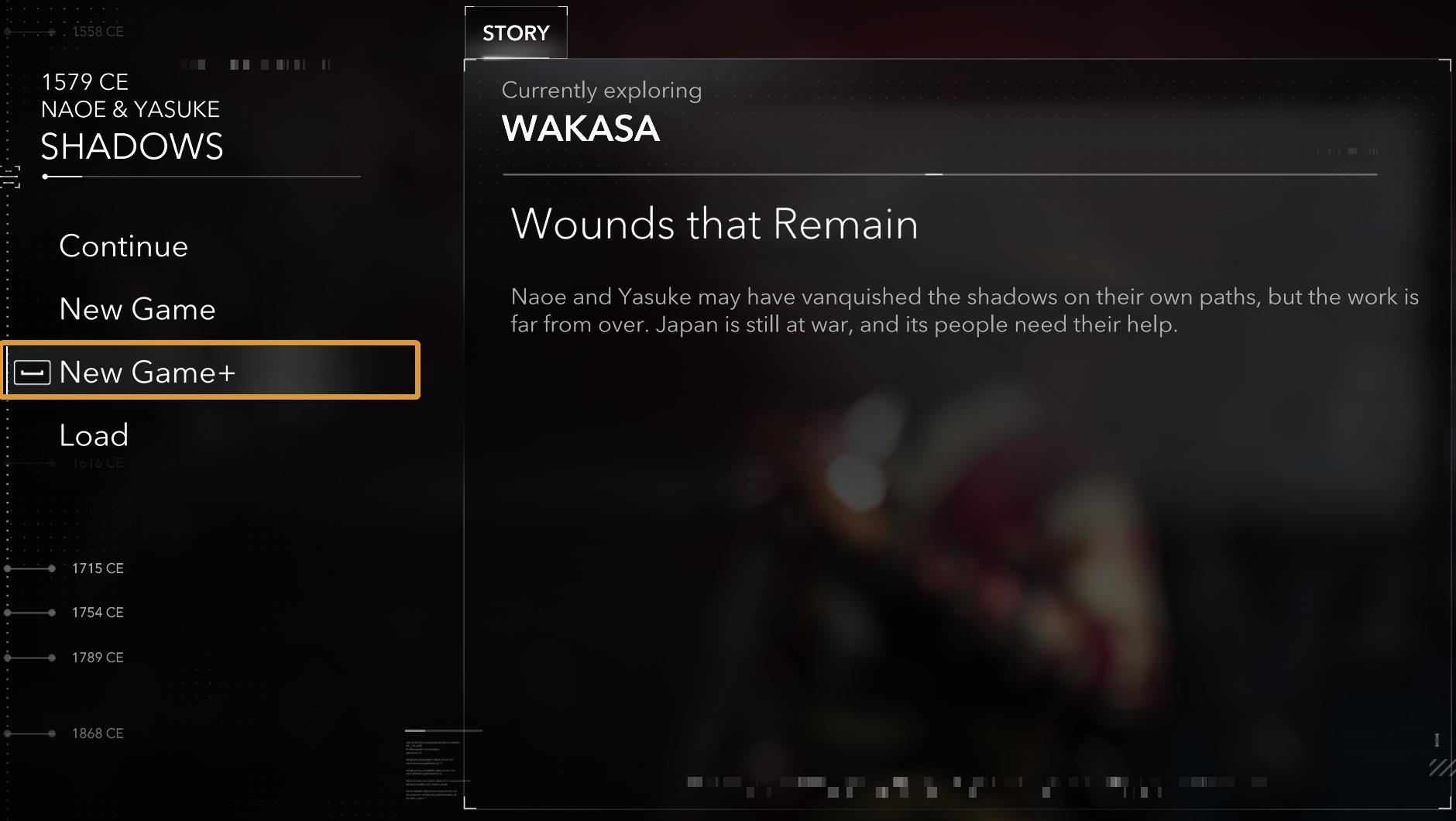1456x821 pixels.
Task: Click the progress bar beneath SHADOWS
Action: [x=201, y=177]
